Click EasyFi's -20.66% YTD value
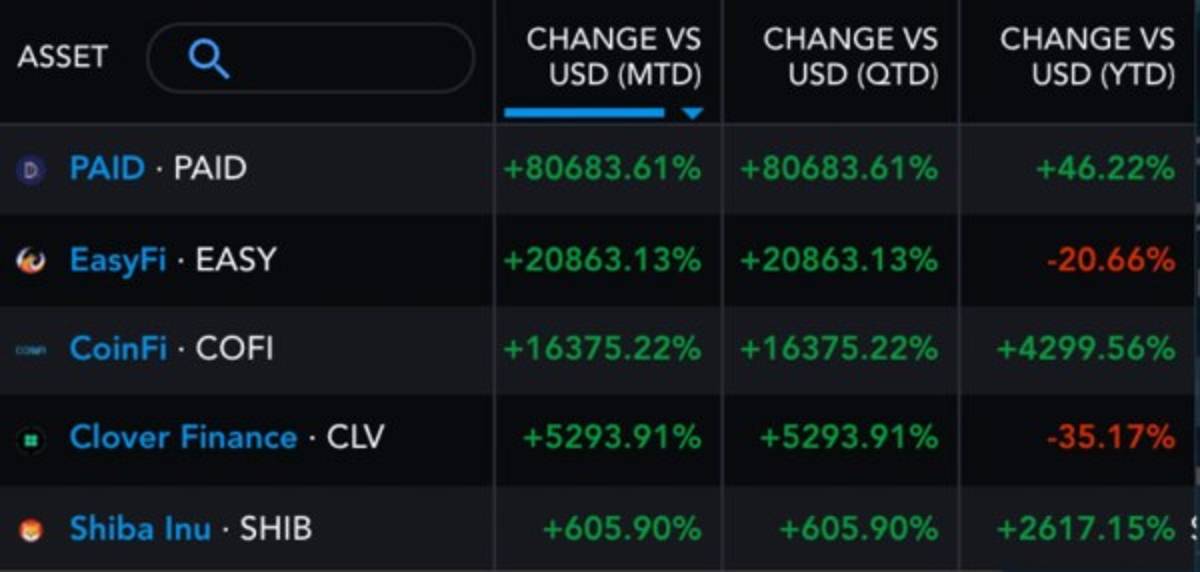This screenshot has width=1200, height=572. [x=1110, y=260]
